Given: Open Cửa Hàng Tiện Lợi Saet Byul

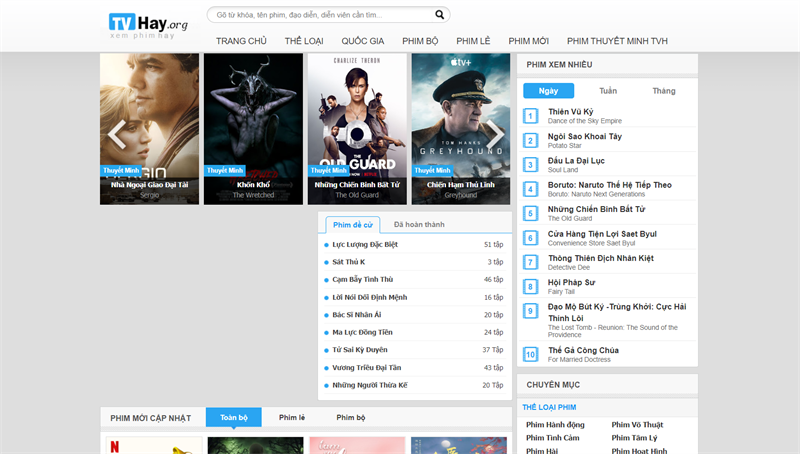Looking at the screenshot, I should click(x=602, y=234).
